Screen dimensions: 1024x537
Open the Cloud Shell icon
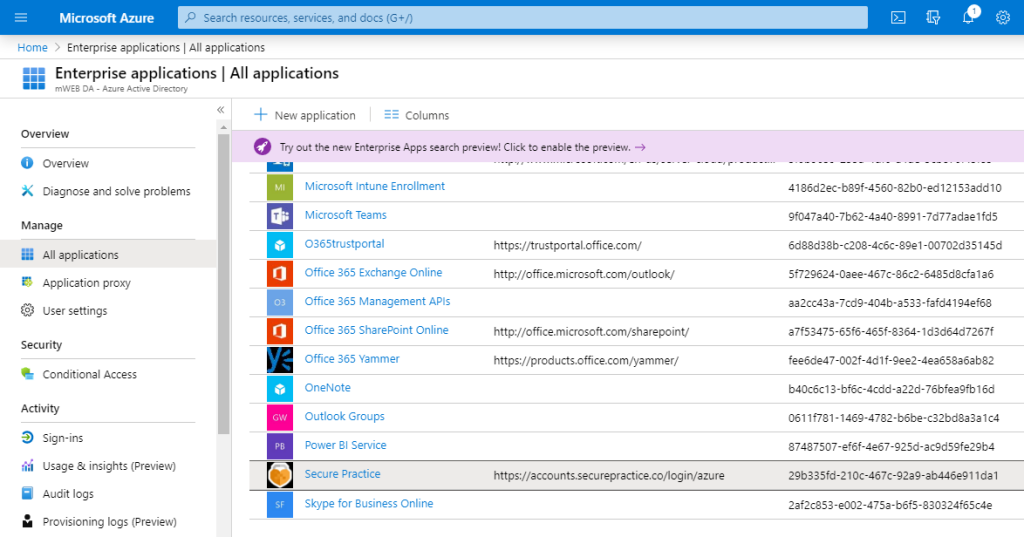[x=899, y=18]
